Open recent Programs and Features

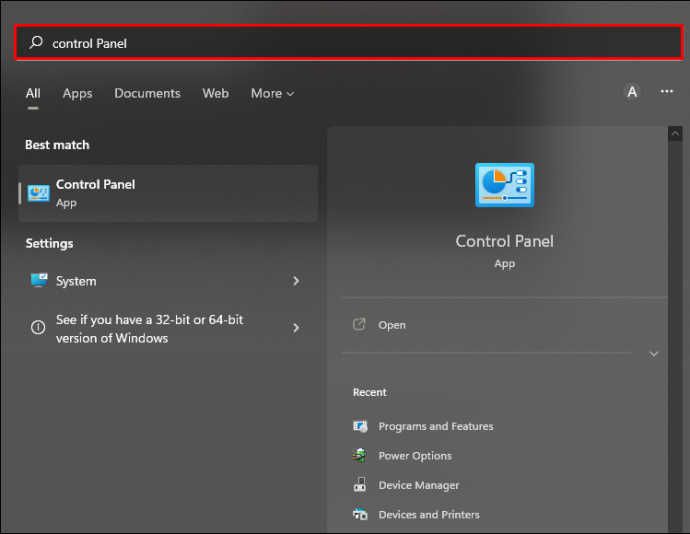tap(436, 426)
